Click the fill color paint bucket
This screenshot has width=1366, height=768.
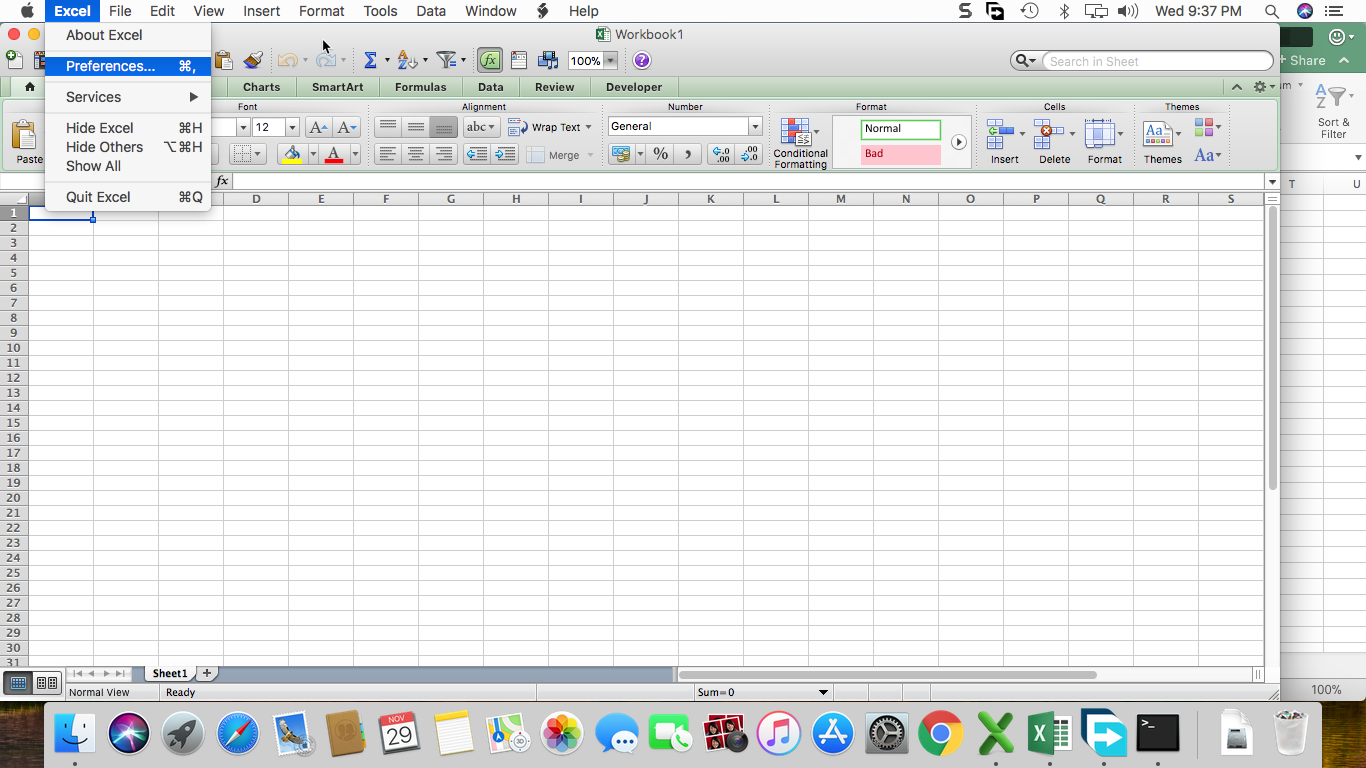(x=292, y=154)
